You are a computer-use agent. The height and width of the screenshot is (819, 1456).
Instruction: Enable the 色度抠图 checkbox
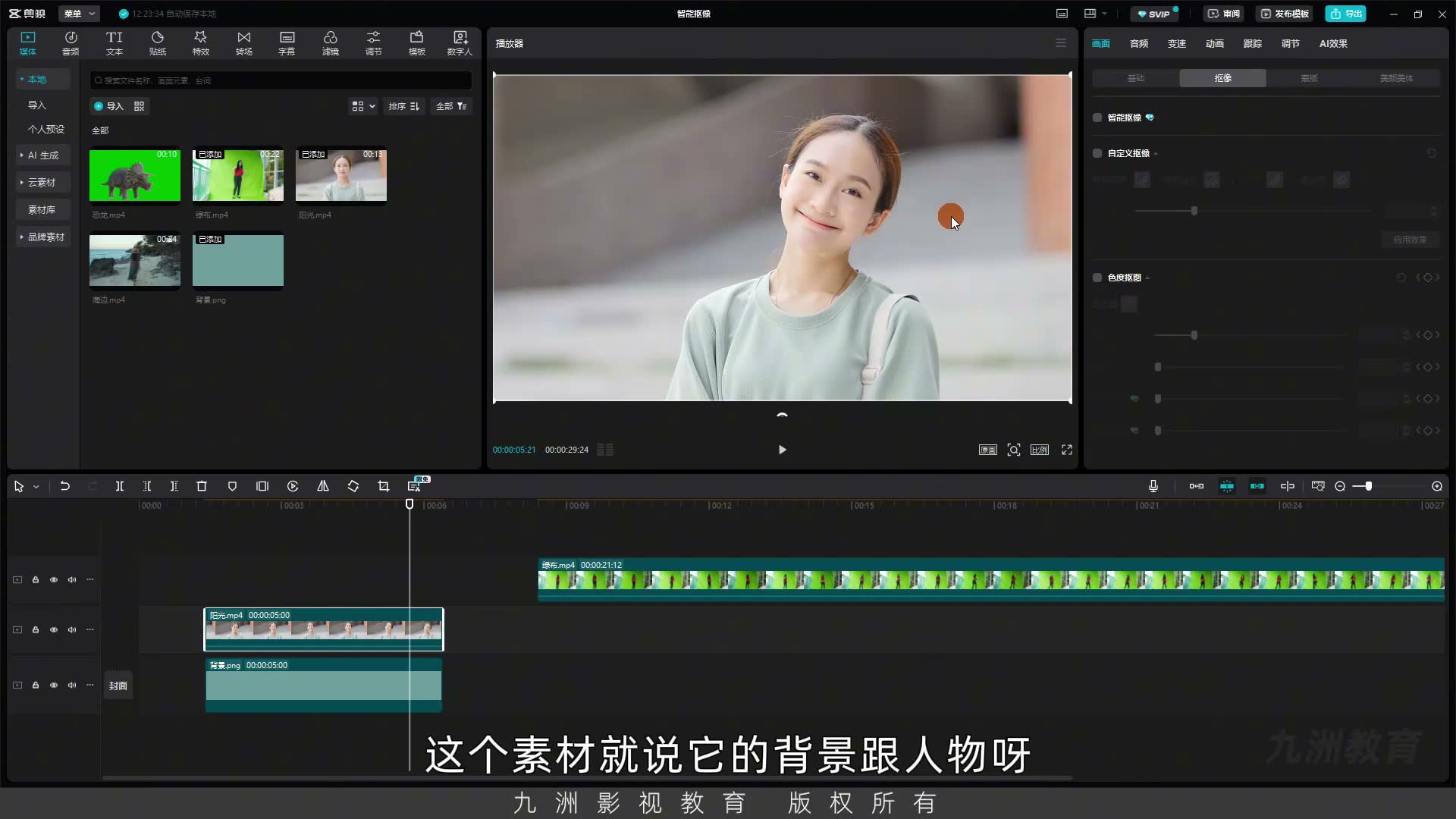pyautogui.click(x=1097, y=278)
